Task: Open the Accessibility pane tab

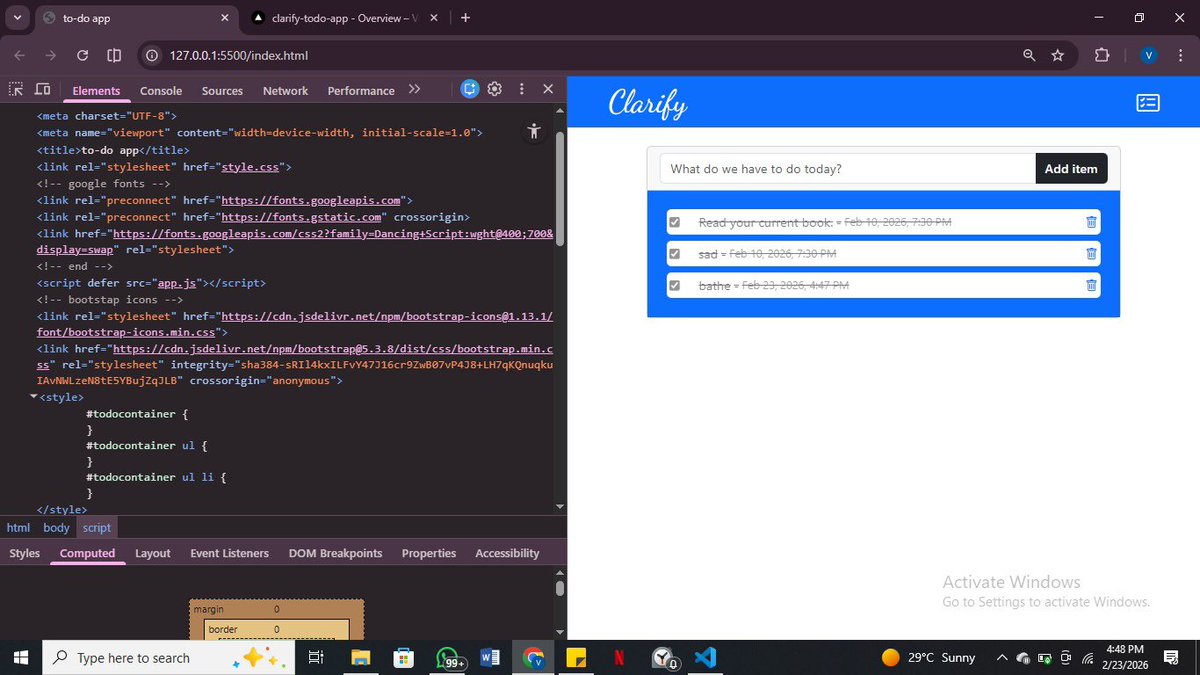Action: pyautogui.click(x=507, y=553)
